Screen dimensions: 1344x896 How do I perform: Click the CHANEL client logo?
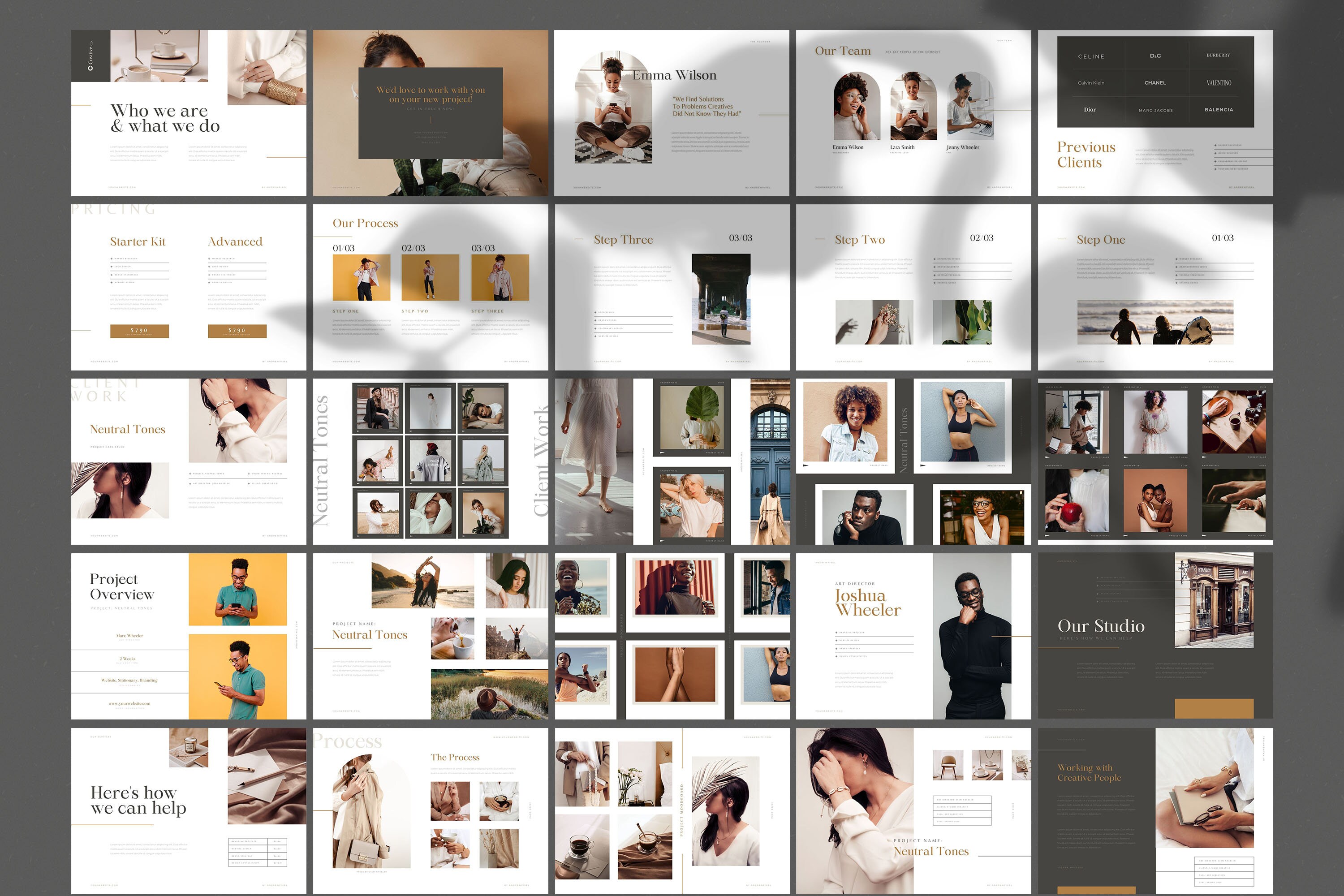tap(1155, 83)
